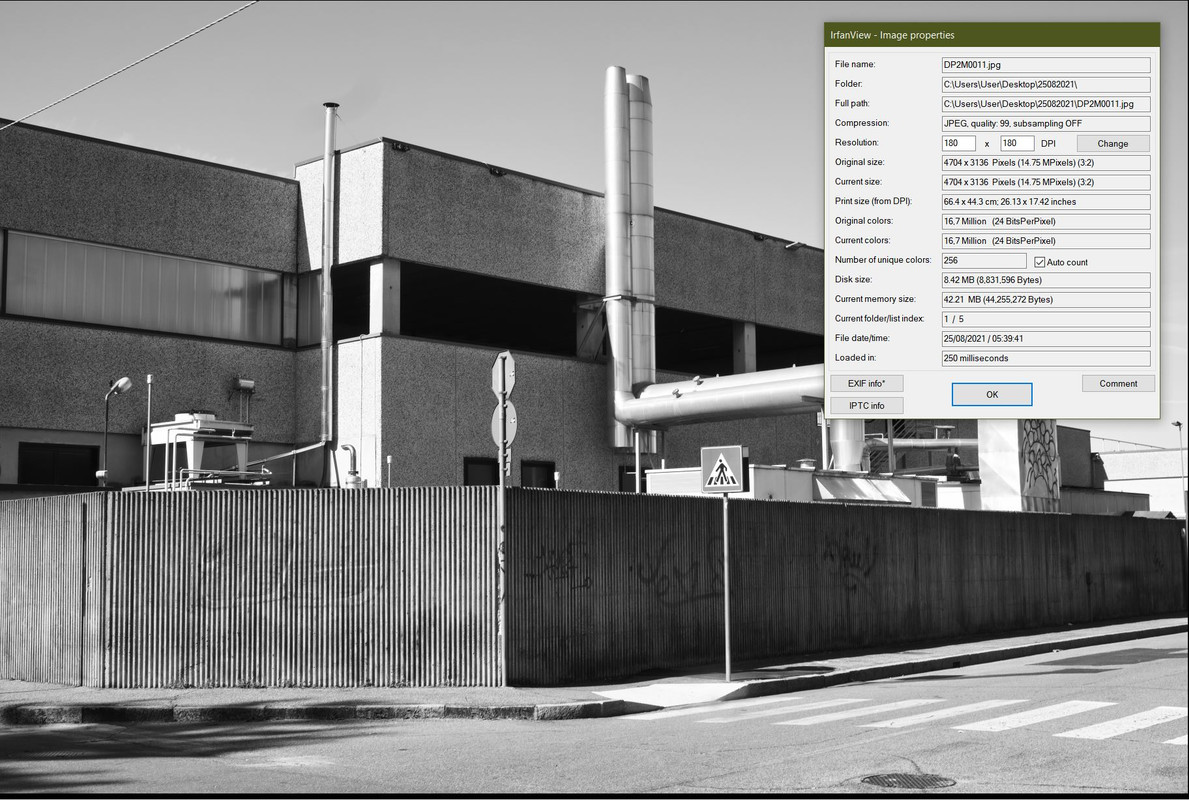Image resolution: width=1189 pixels, height=800 pixels.
Task: Click the 'File date/time:' label
Action: pos(862,338)
